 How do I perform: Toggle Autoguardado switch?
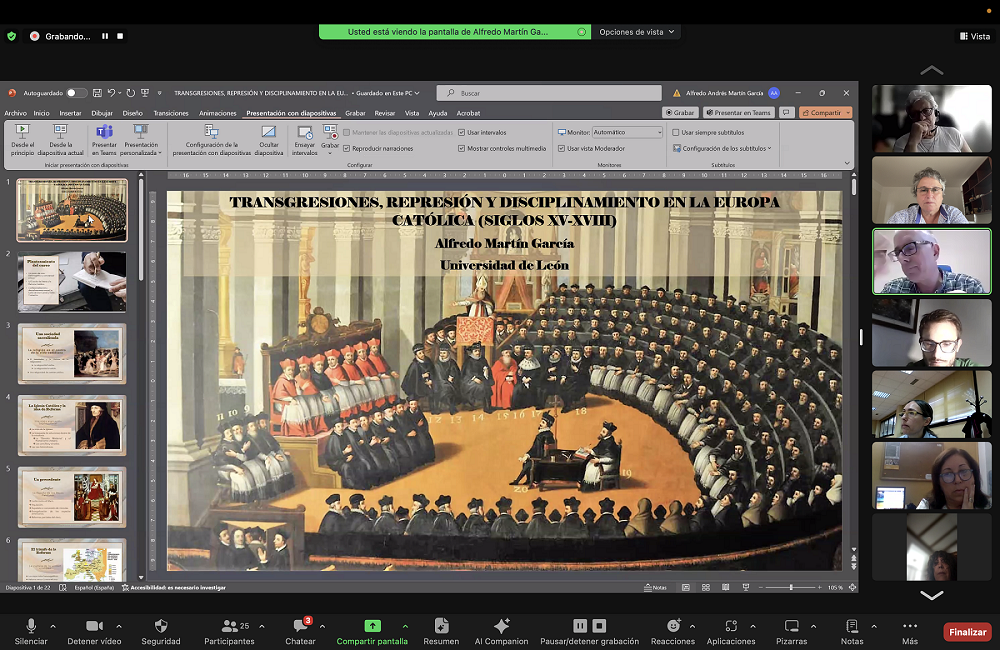coord(76,93)
